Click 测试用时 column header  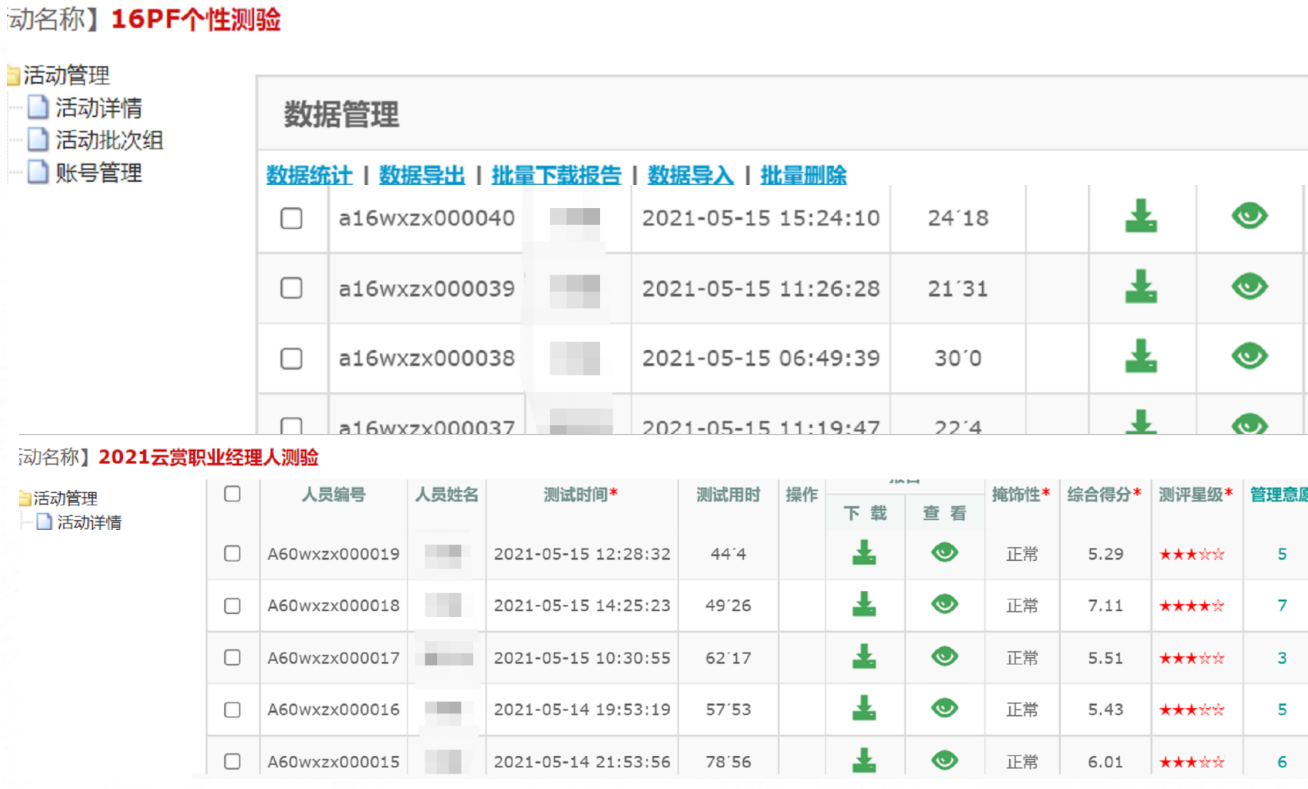click(x=728, y=494)
